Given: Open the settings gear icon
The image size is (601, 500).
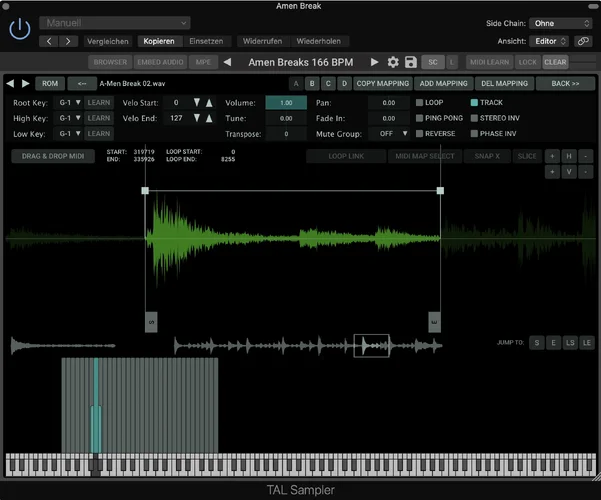Looking at the screenshot, I should (393, 62).
